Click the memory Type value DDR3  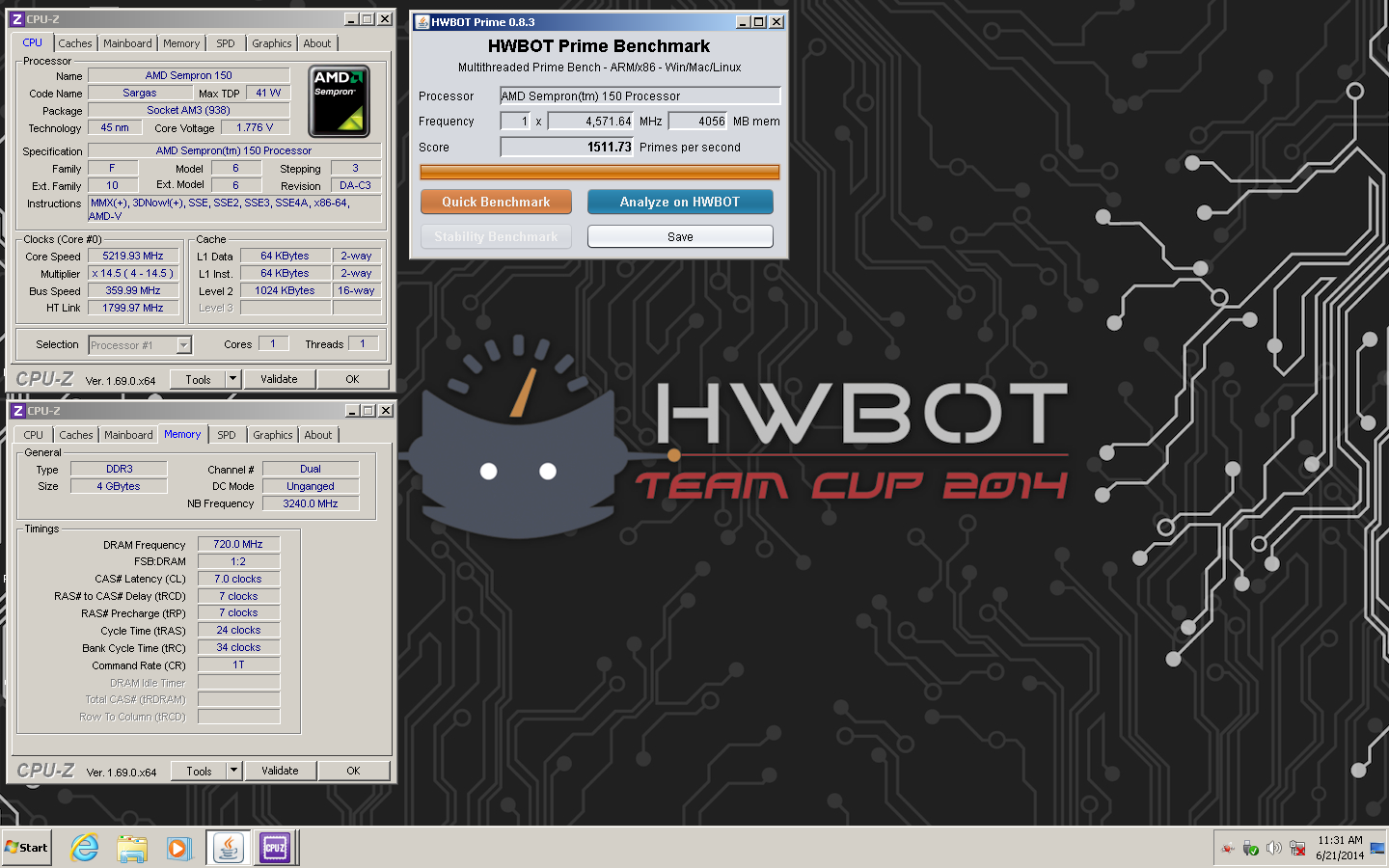[x=120, y=469]
